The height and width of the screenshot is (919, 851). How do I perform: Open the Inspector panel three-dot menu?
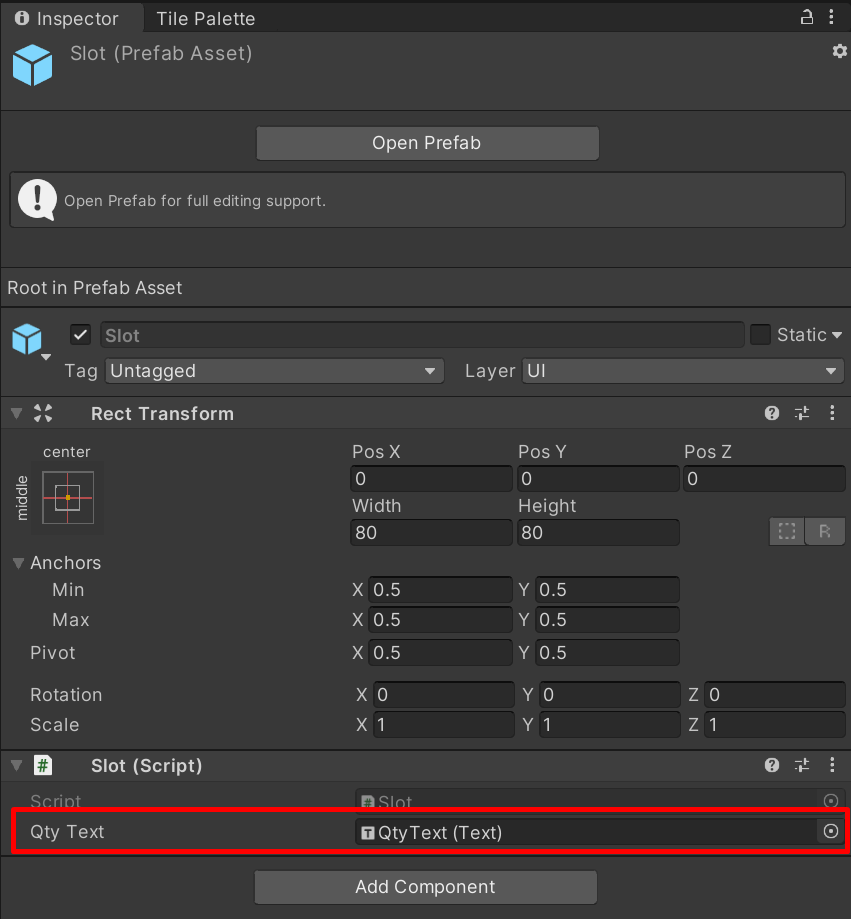tap(831, 18)
